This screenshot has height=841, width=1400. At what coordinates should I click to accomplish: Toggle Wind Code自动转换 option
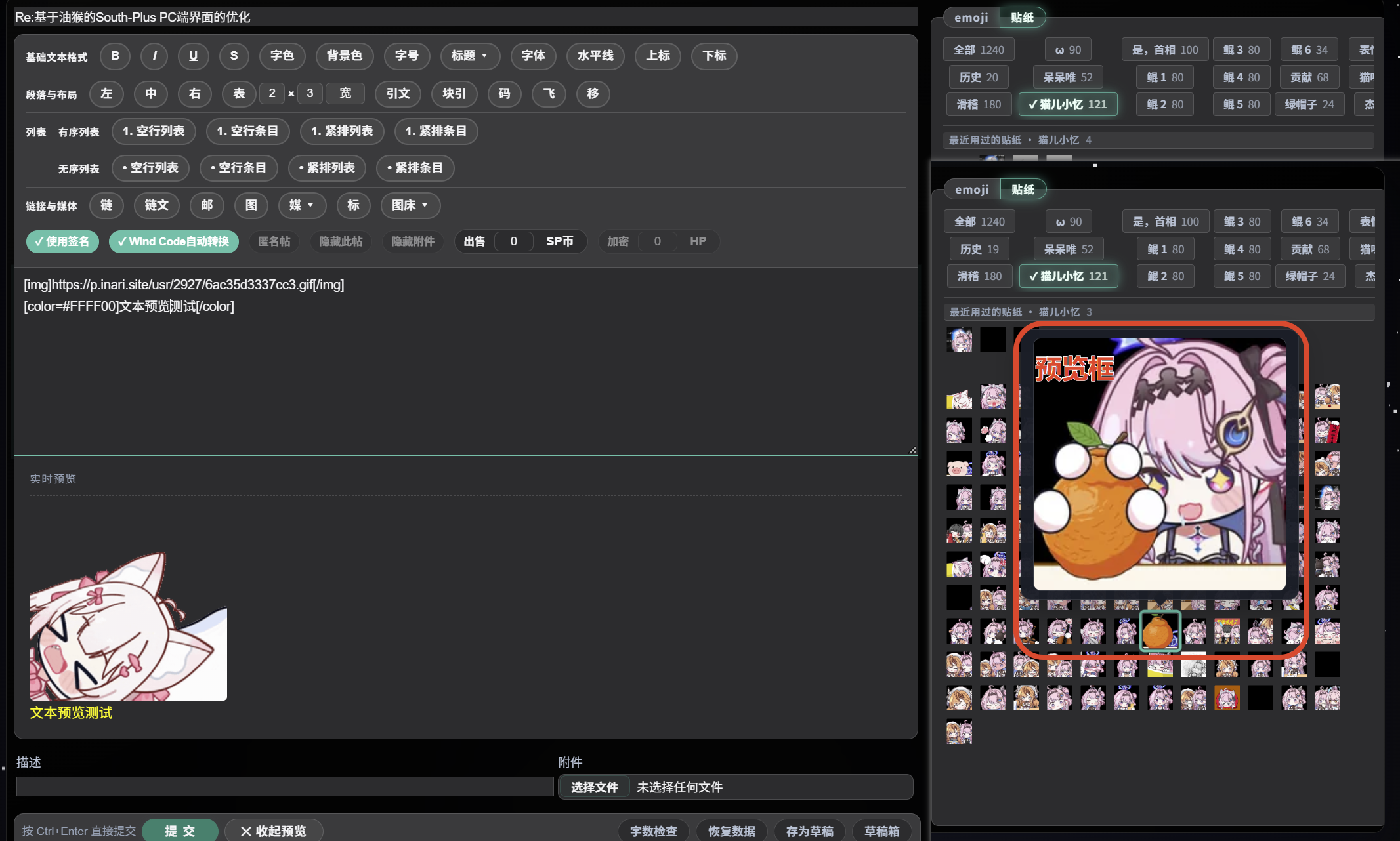(x=173, y=242)
